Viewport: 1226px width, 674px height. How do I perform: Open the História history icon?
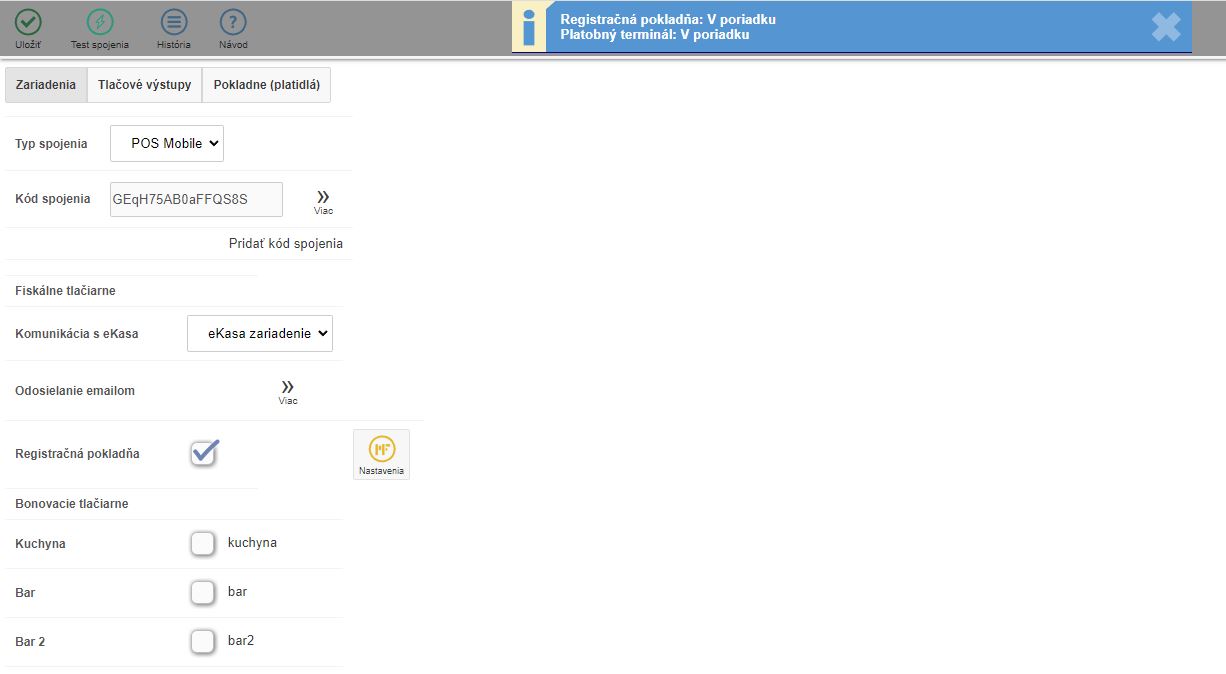point(174,24)
